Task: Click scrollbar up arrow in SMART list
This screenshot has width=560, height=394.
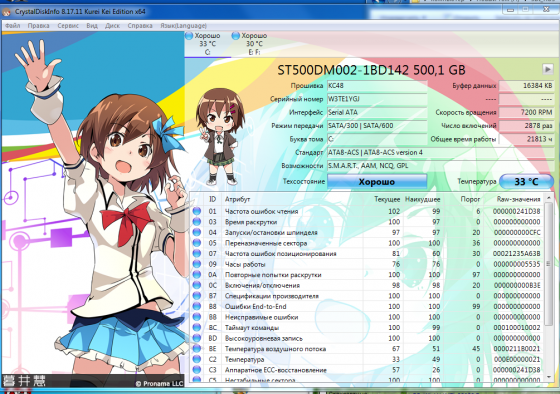Action: (x=549, y=198)
